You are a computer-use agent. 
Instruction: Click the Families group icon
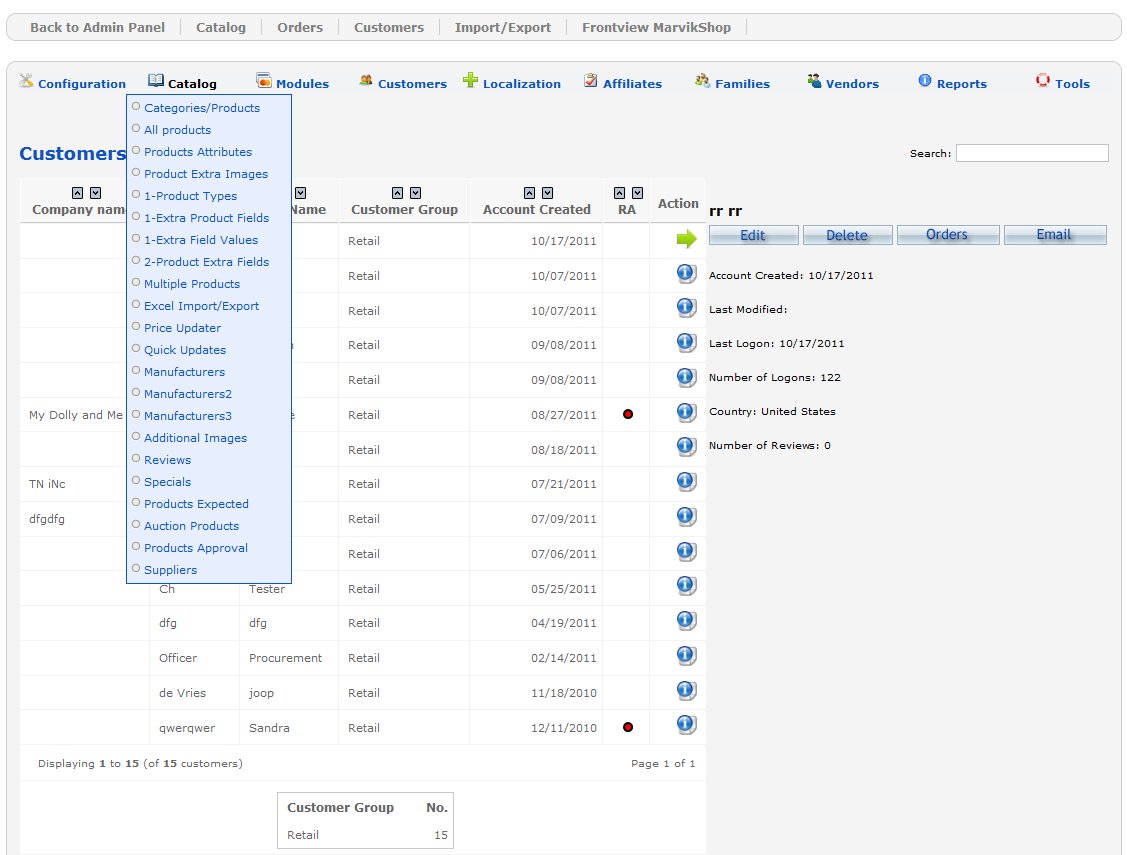point(702,80)
